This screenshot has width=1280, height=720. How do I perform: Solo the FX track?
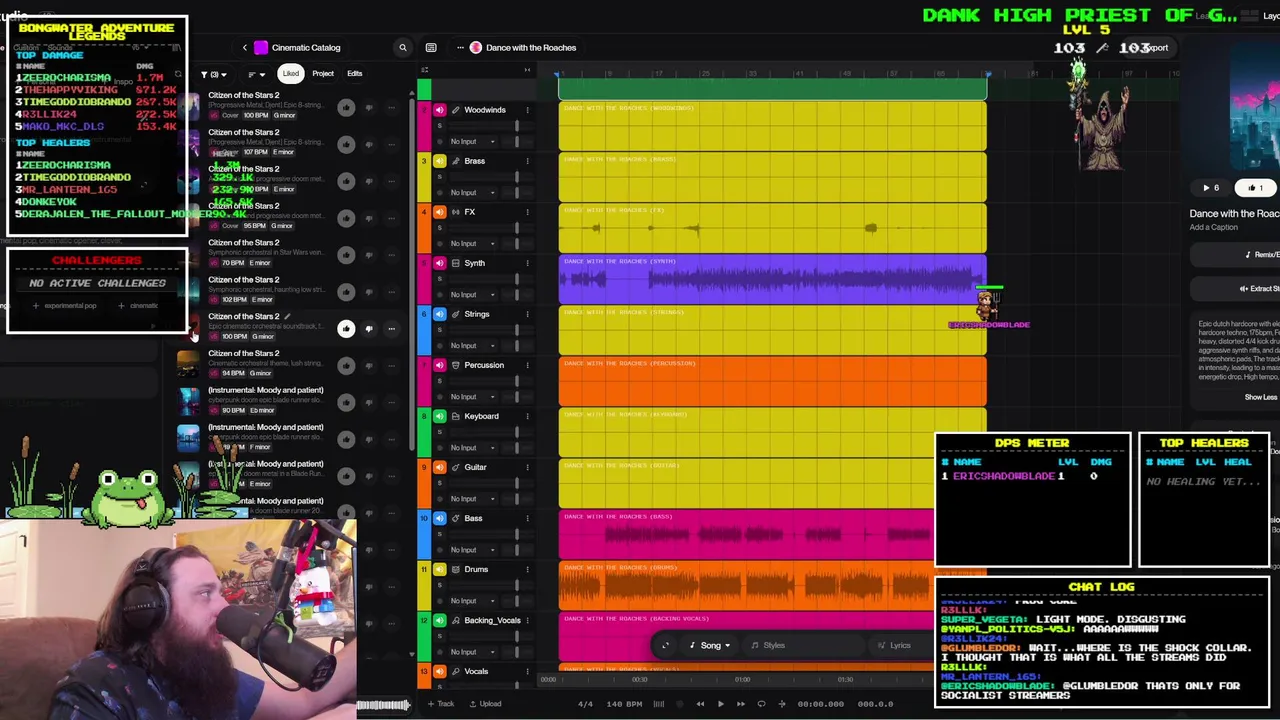(x=438, y=228)
